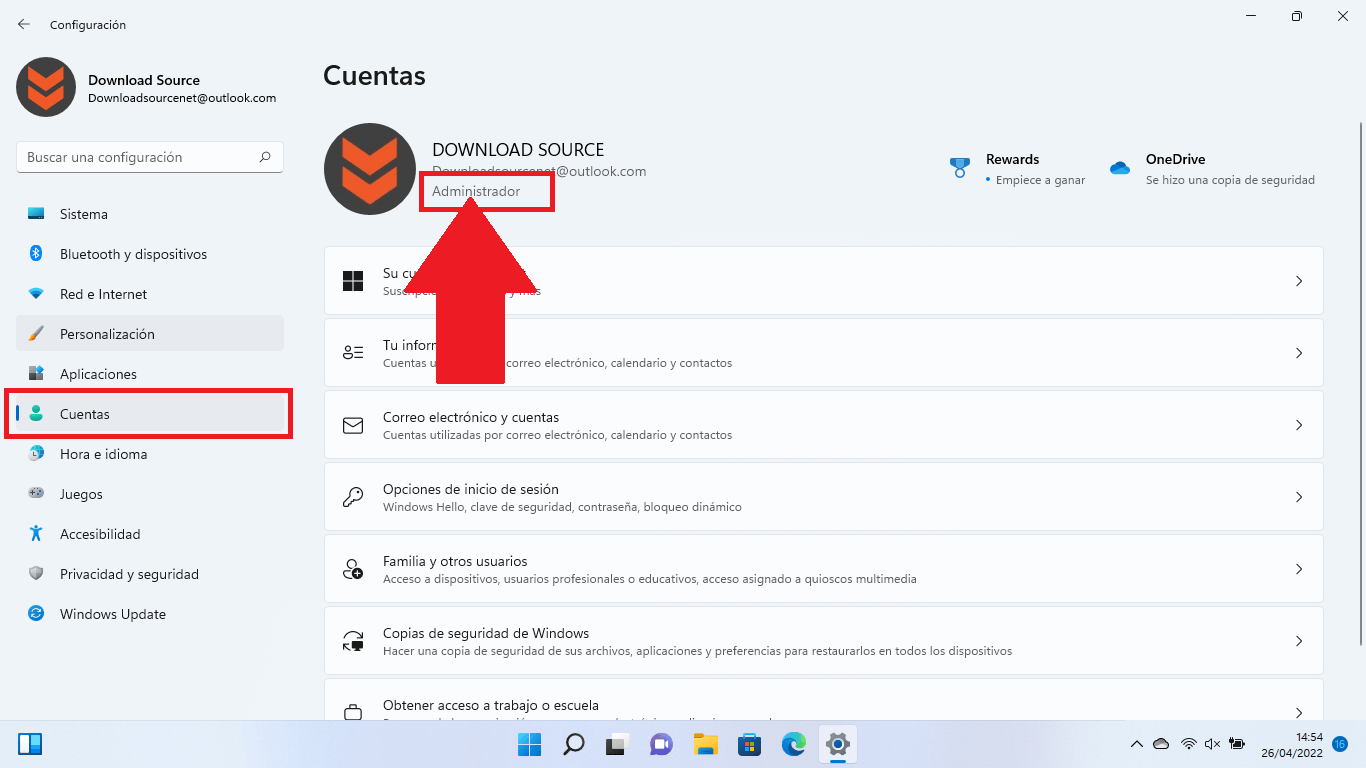Click in Buscar una configuración field

coord(150,157)
